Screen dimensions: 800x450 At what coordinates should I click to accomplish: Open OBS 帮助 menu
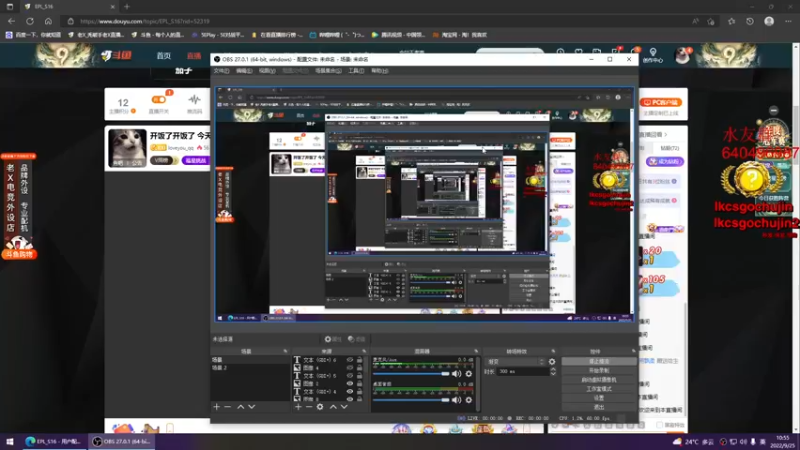pyautogui.click(x=380, y=71)
